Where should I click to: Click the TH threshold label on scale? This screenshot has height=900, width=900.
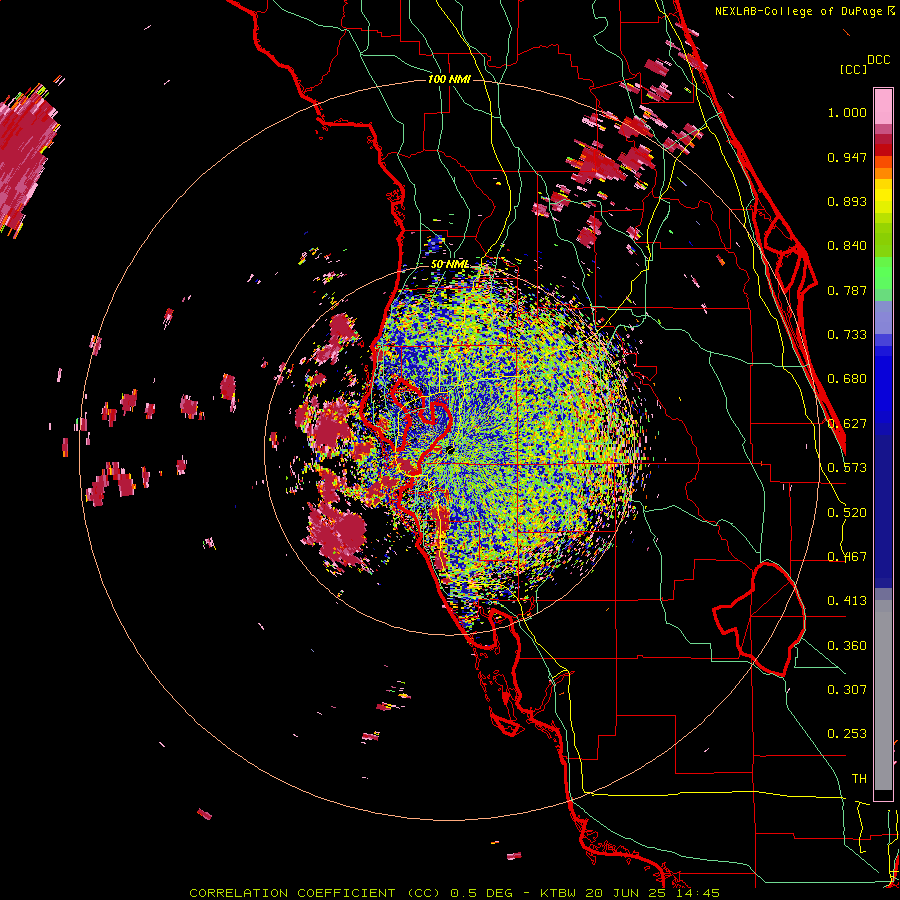pyautogui.click(x=859, y=779)
